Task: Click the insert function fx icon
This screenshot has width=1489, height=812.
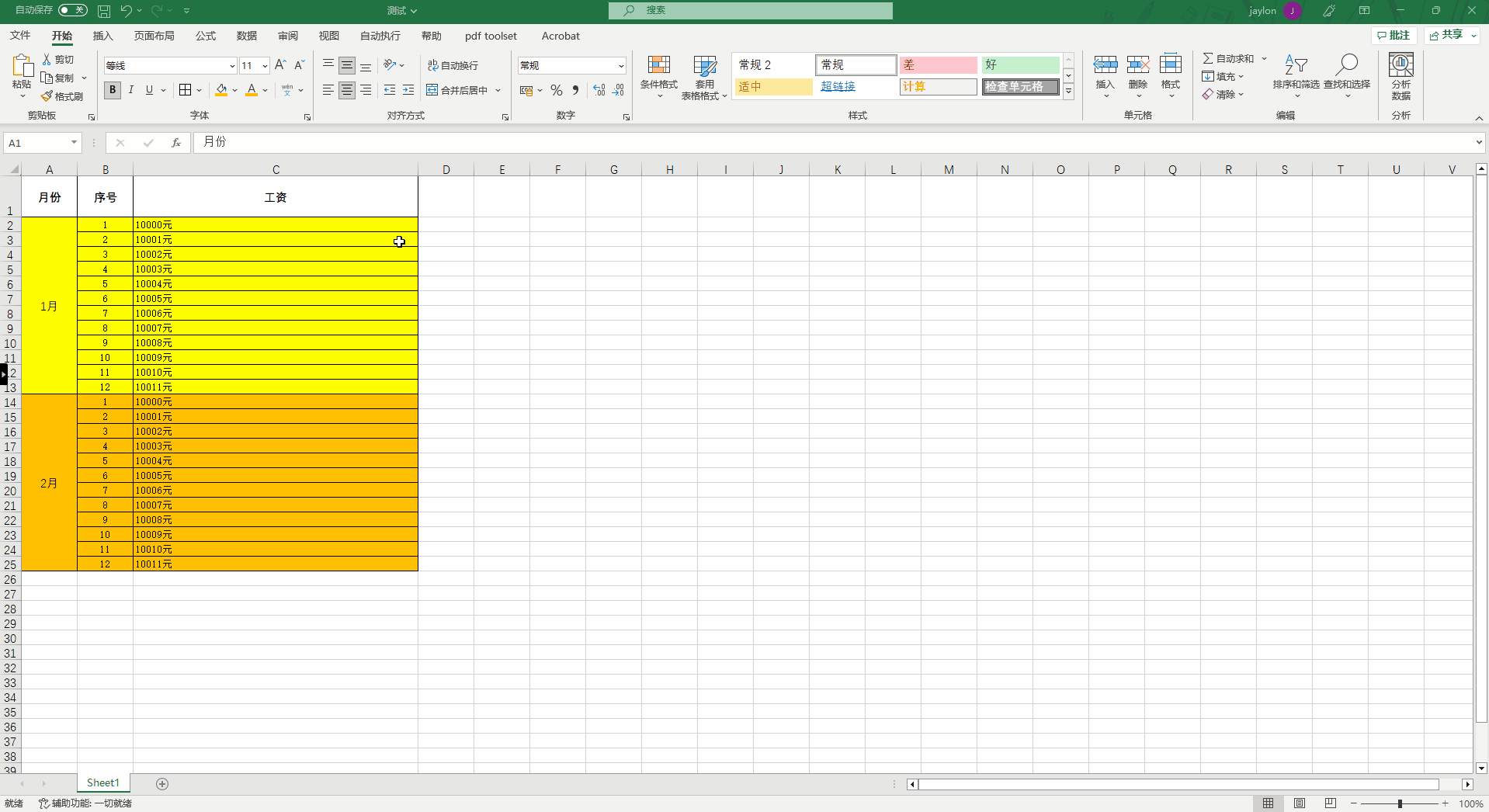Action: tap(176, 143)
